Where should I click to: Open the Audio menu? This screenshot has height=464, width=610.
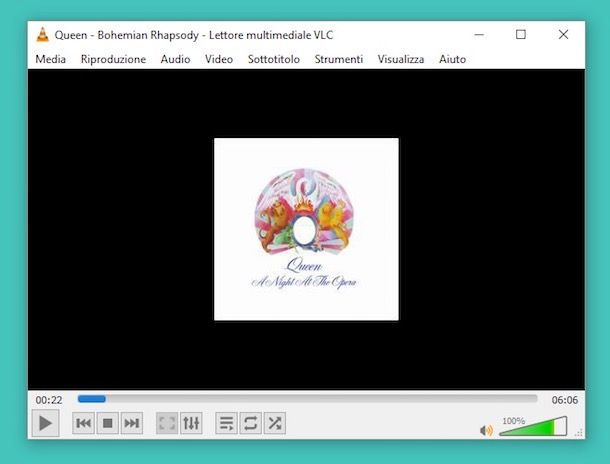click(175, 59)
